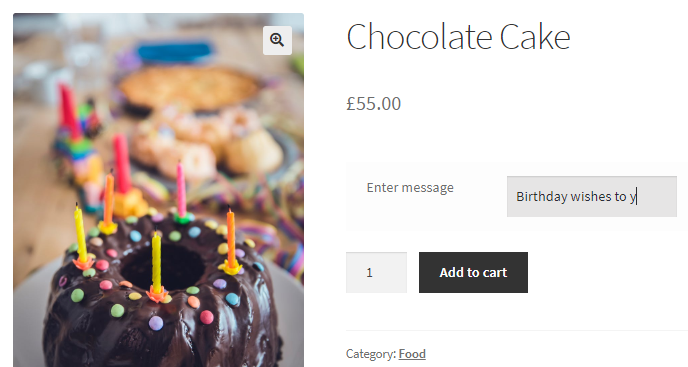Click the Add to cart button

[473, 273]
